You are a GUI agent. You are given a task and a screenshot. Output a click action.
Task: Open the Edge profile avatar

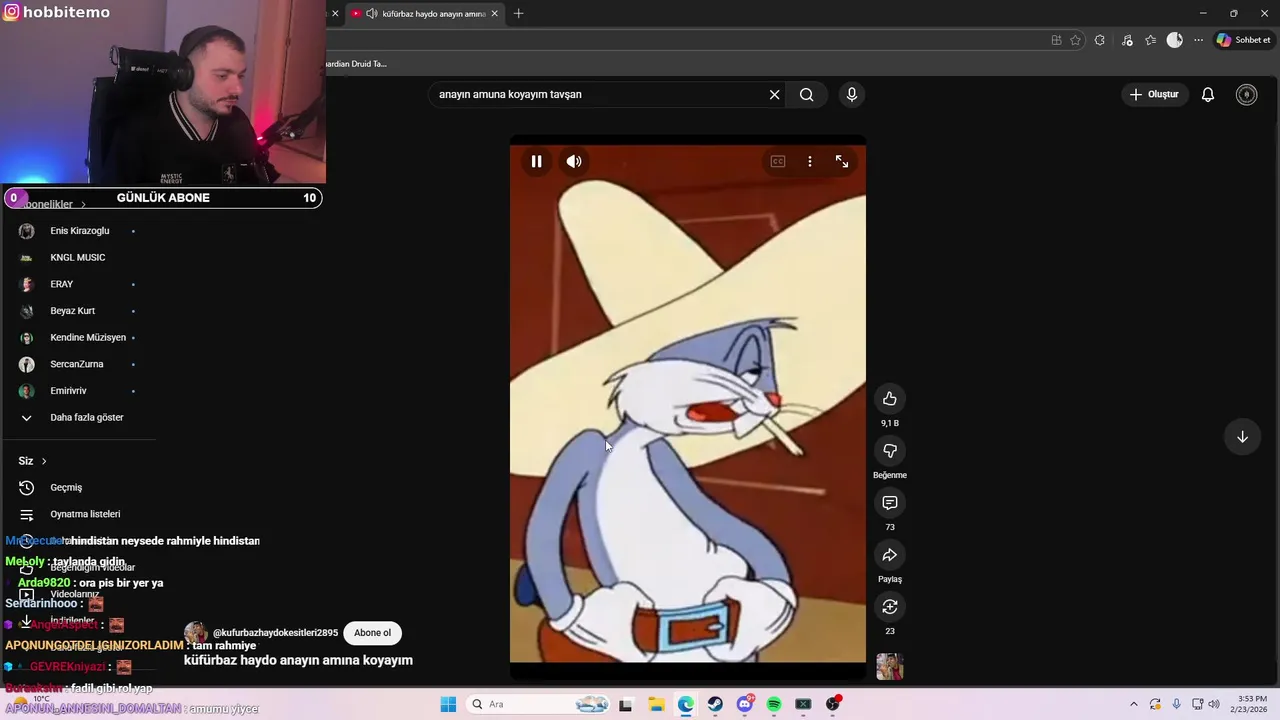1175,40
